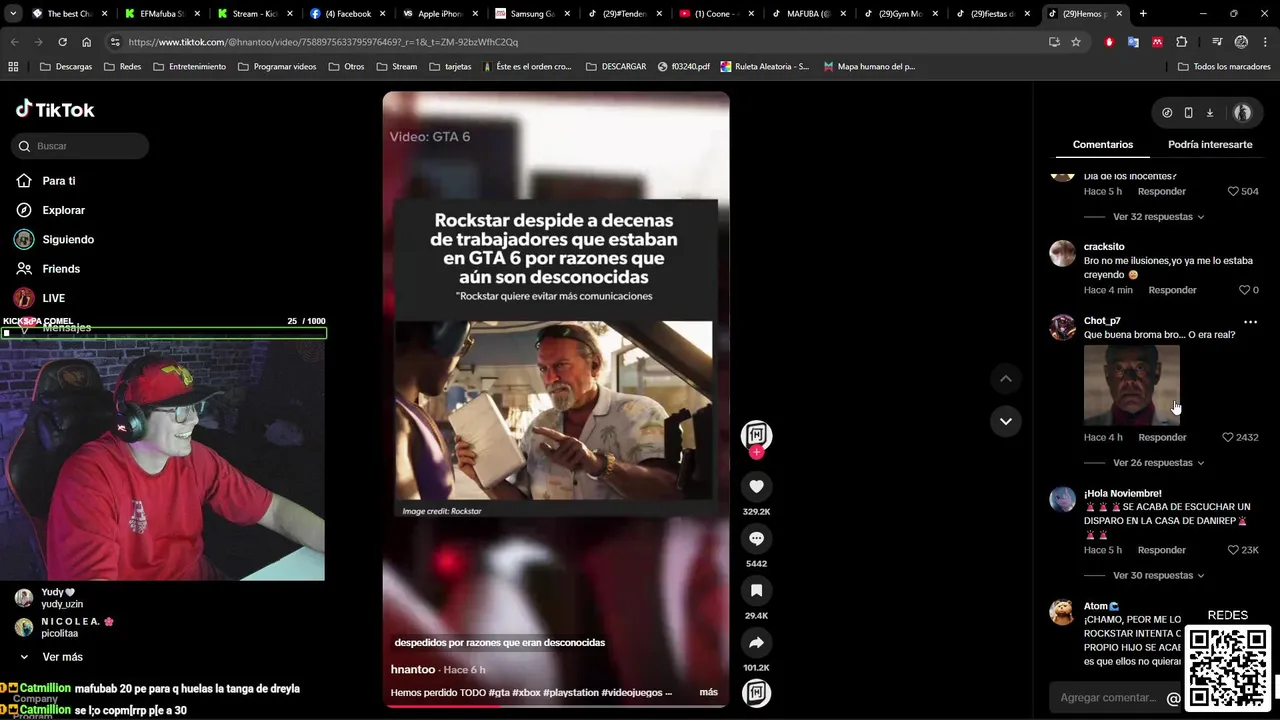Open the download icon in the top-right pill
Image resolution: width=1280 pixels, height=720 pixels.
coord(1209,113)
